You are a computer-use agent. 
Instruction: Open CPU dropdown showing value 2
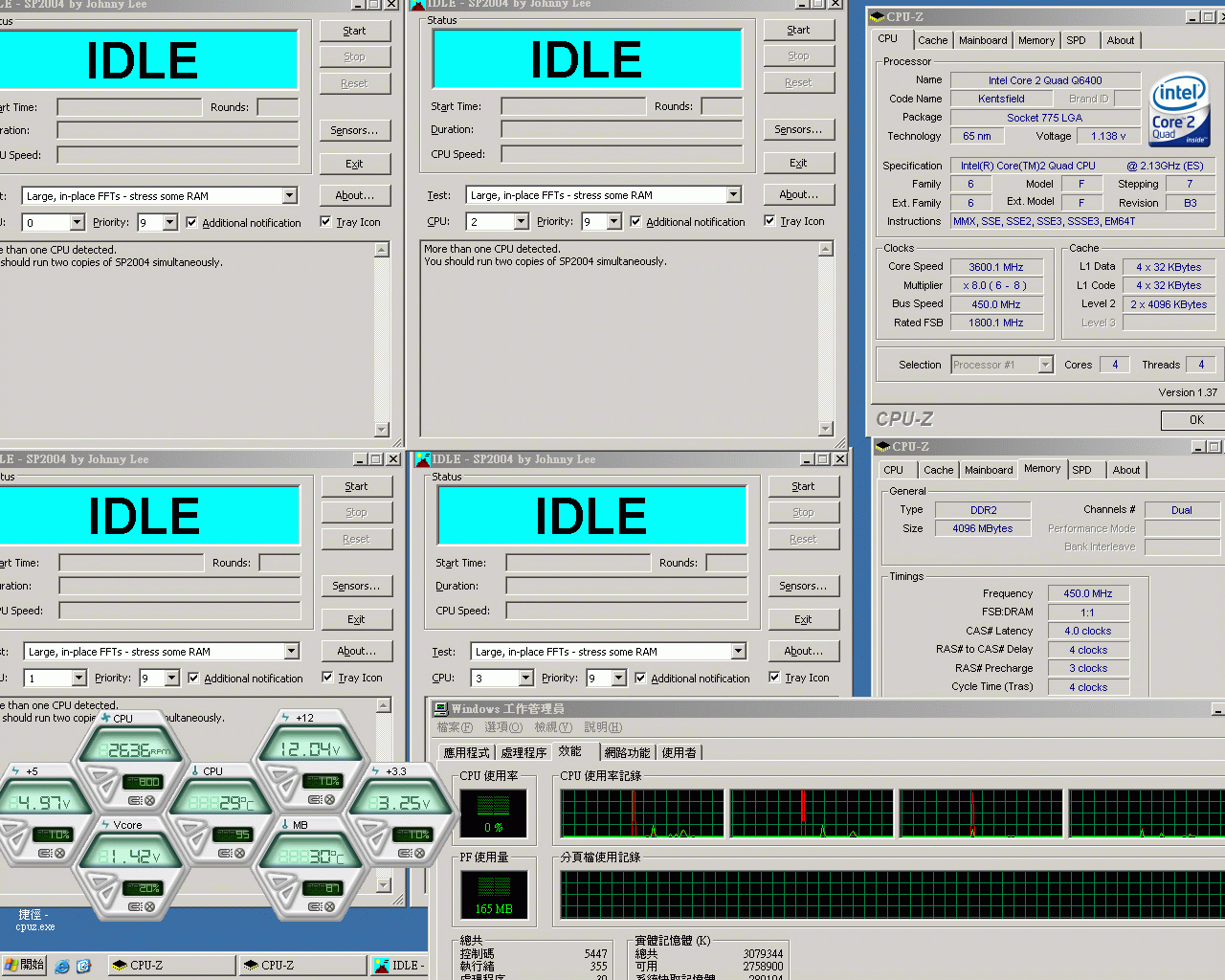coord(521,222)
